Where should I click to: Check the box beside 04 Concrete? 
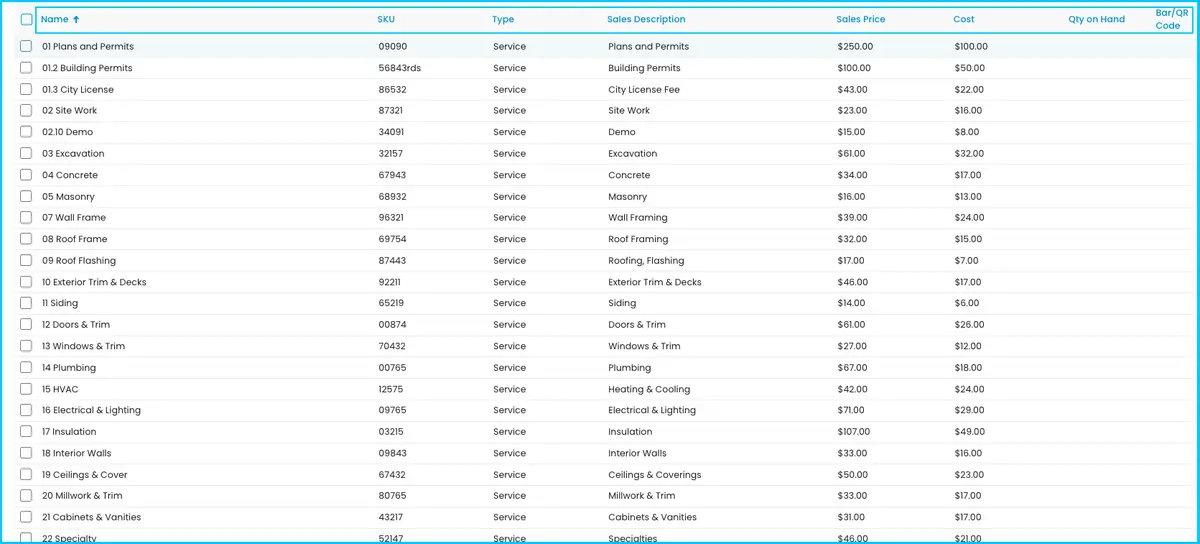26,175
